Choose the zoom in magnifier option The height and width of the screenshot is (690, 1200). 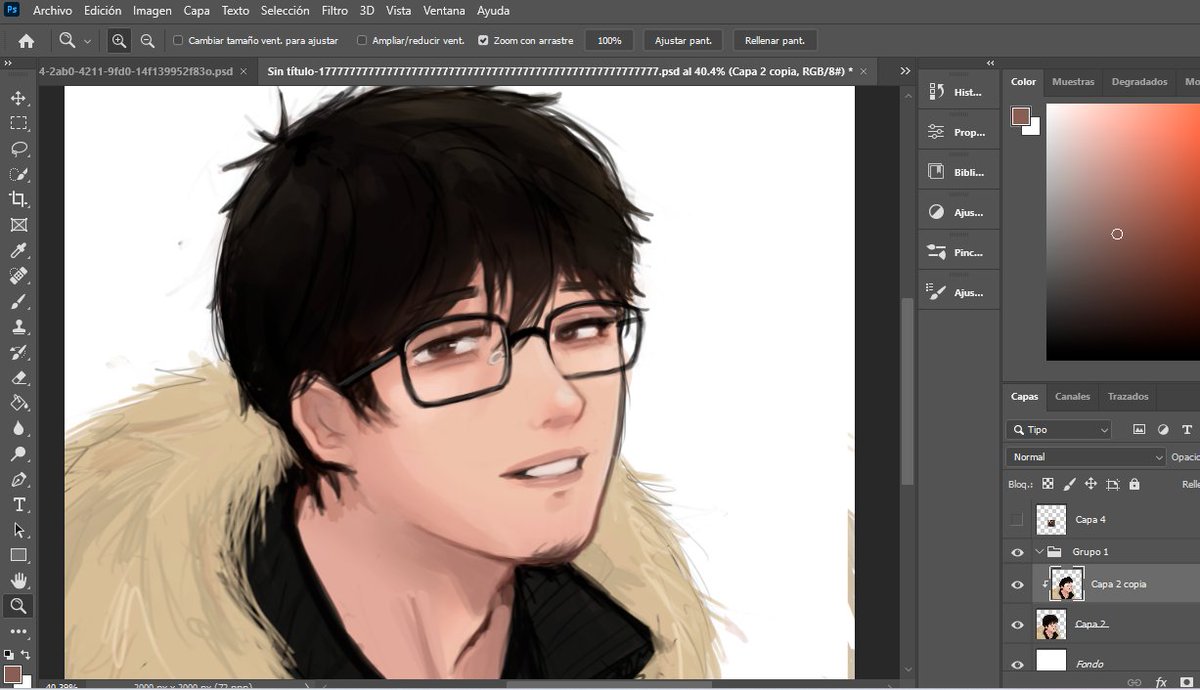point(119,41)
